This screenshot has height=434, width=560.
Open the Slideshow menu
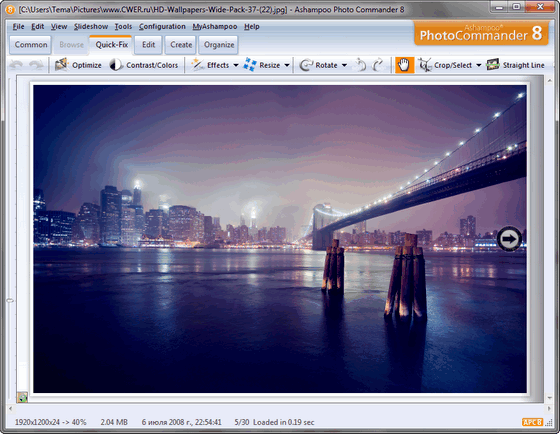(91, 26)
